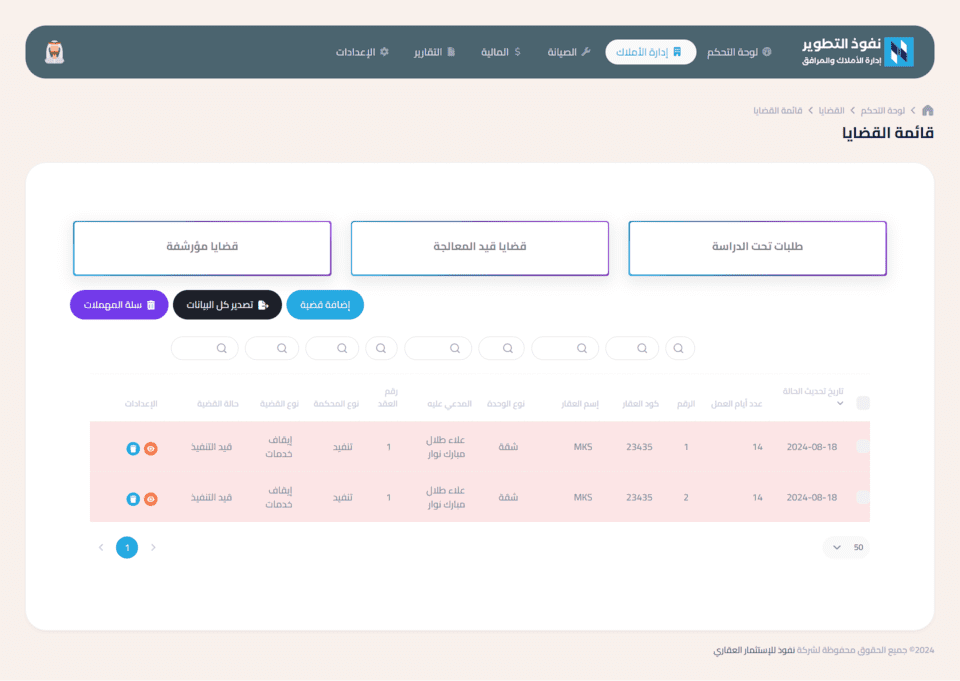Open the إدارة الأملاك navigation menu

click(651, 52)
